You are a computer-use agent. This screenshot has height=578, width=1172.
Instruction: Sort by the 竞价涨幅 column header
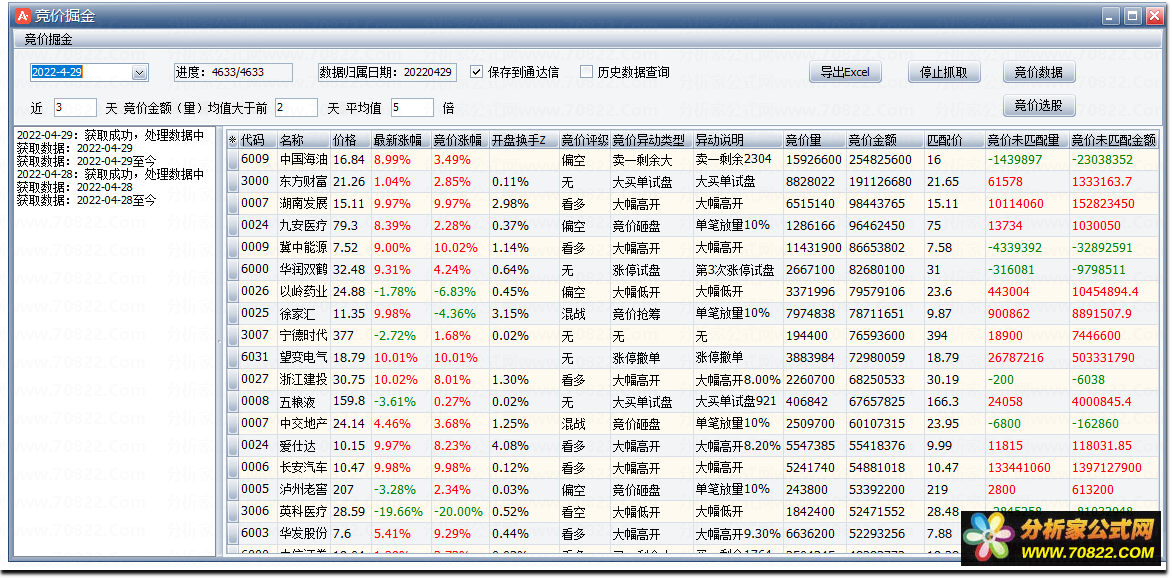point(460,140)
